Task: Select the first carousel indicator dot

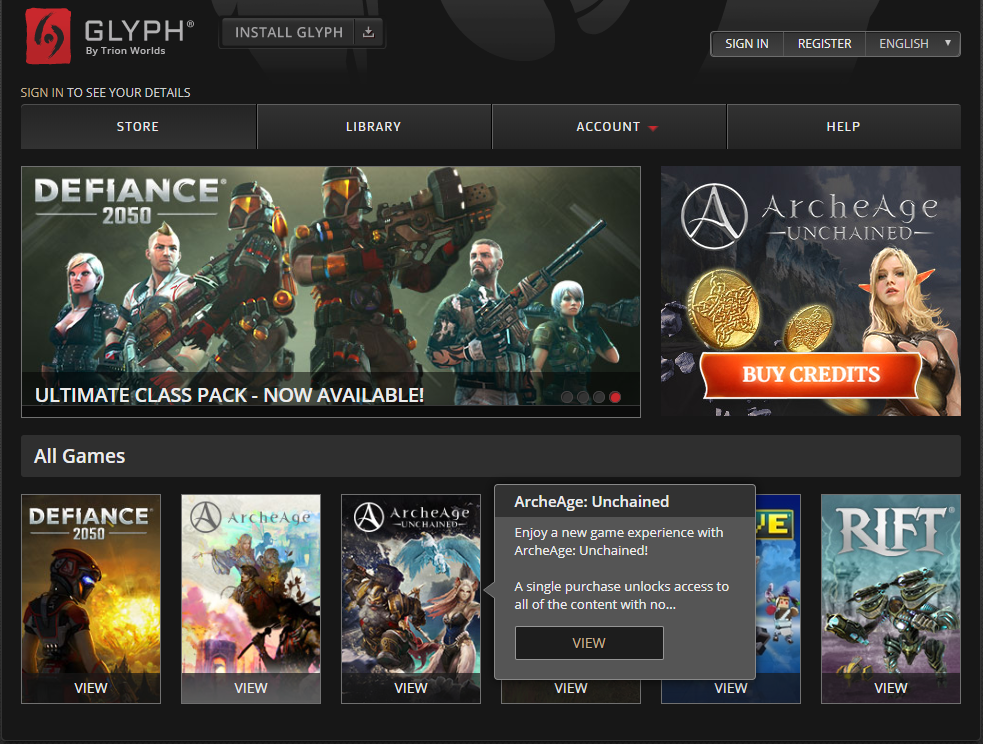Action: click(x=567, y=397)
